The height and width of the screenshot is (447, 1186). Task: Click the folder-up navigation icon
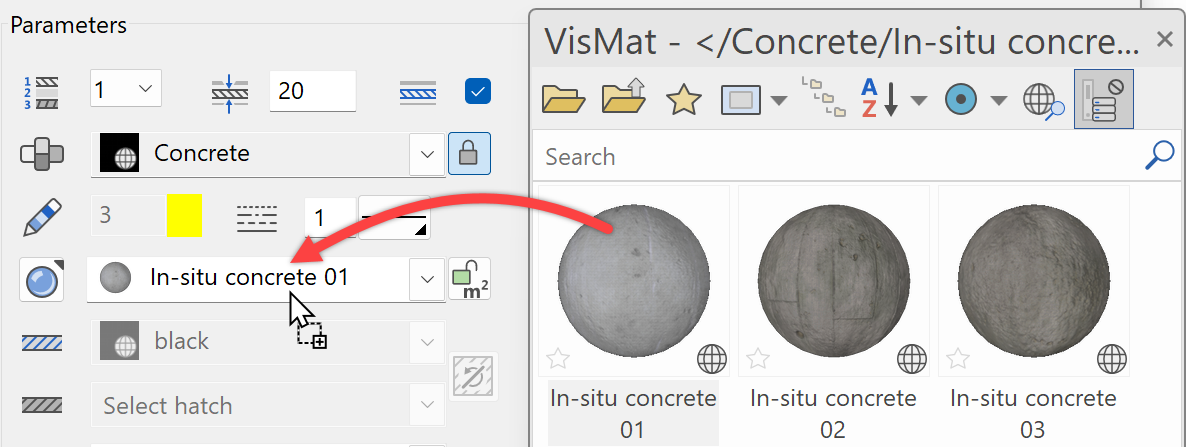[x=623, y=100]
